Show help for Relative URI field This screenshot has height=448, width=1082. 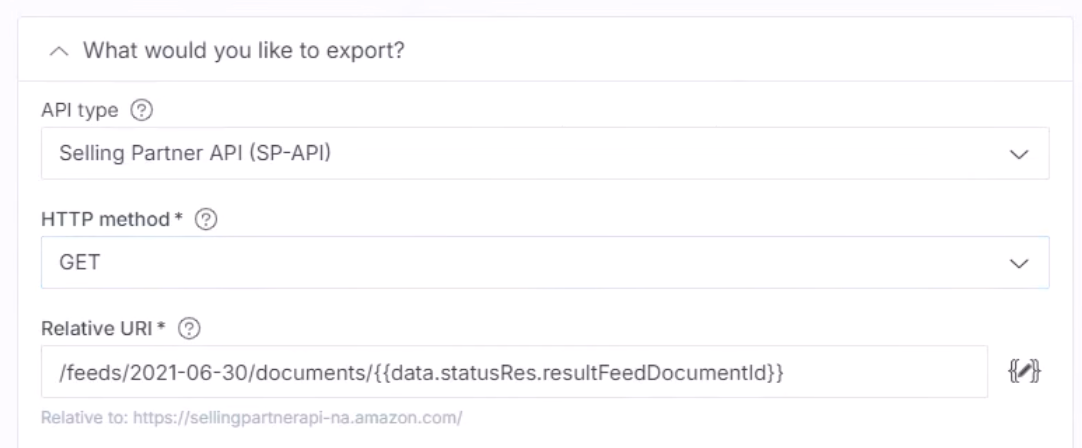pyautogui.click(x=188, y=329)
